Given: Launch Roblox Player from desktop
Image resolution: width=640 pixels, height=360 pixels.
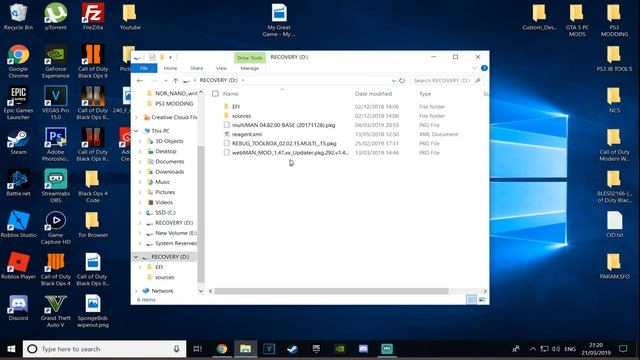Looking at the screenshot, I should click(x=18, y=266).
